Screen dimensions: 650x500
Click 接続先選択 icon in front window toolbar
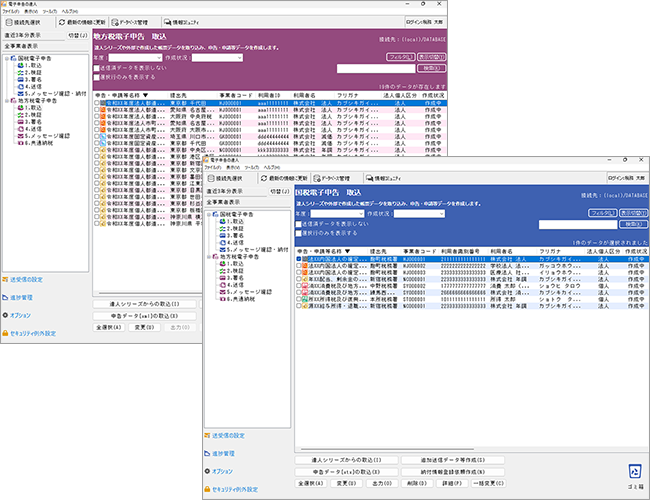(213, 177)
